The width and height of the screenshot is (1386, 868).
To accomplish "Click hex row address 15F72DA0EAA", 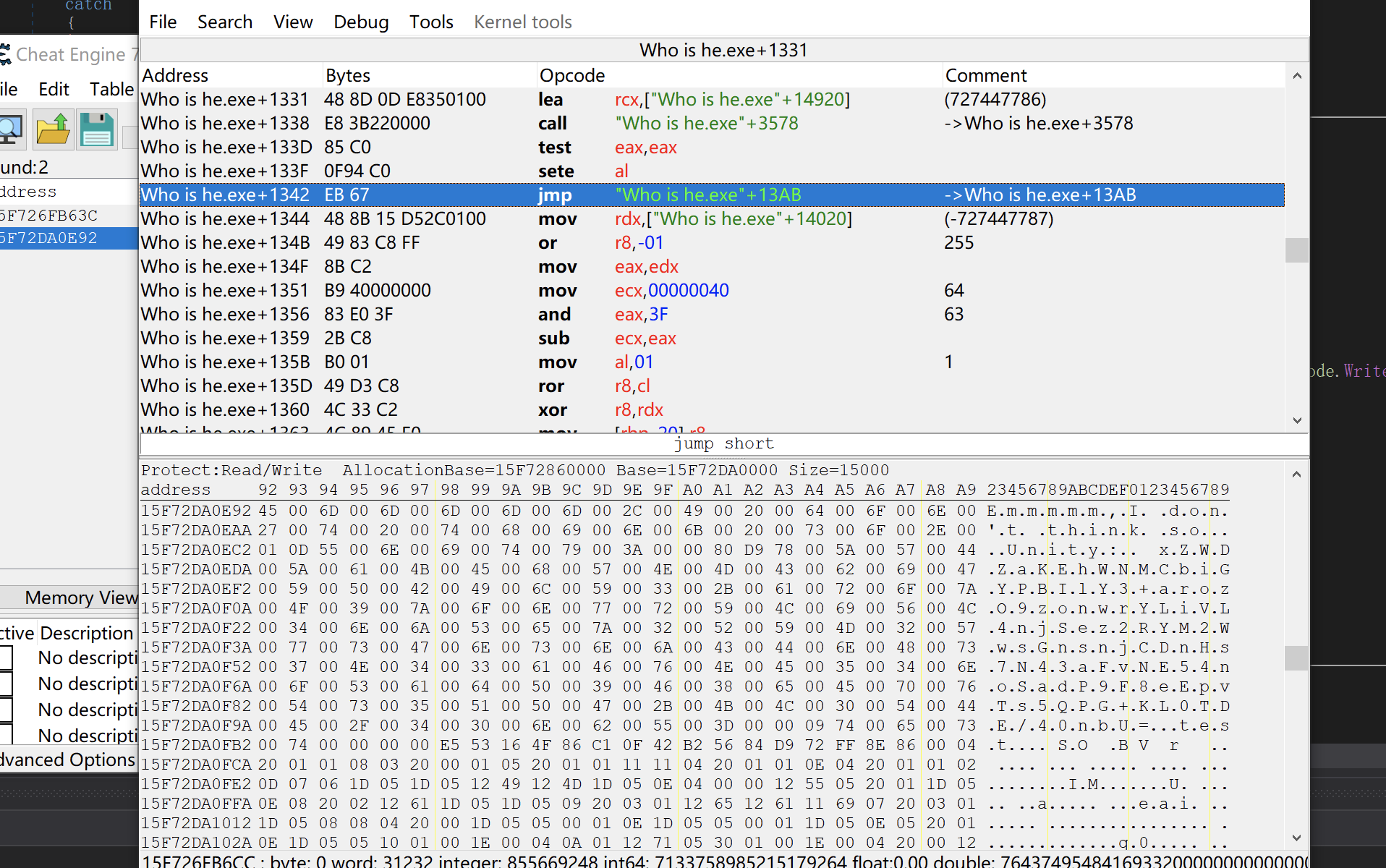I will [196, 530].
